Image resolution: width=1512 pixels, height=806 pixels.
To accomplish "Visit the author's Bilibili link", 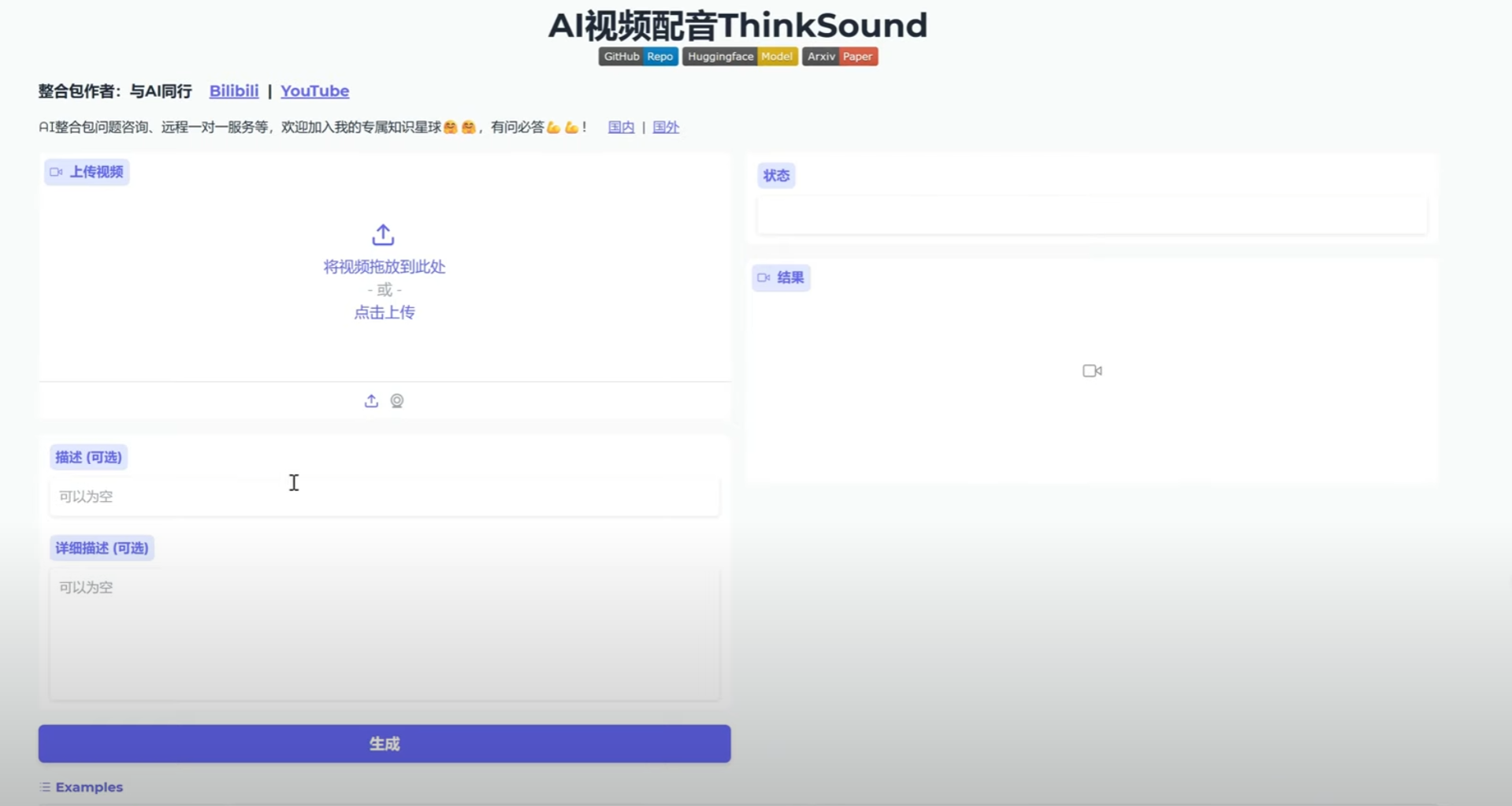I will click(x=234, y=91).
